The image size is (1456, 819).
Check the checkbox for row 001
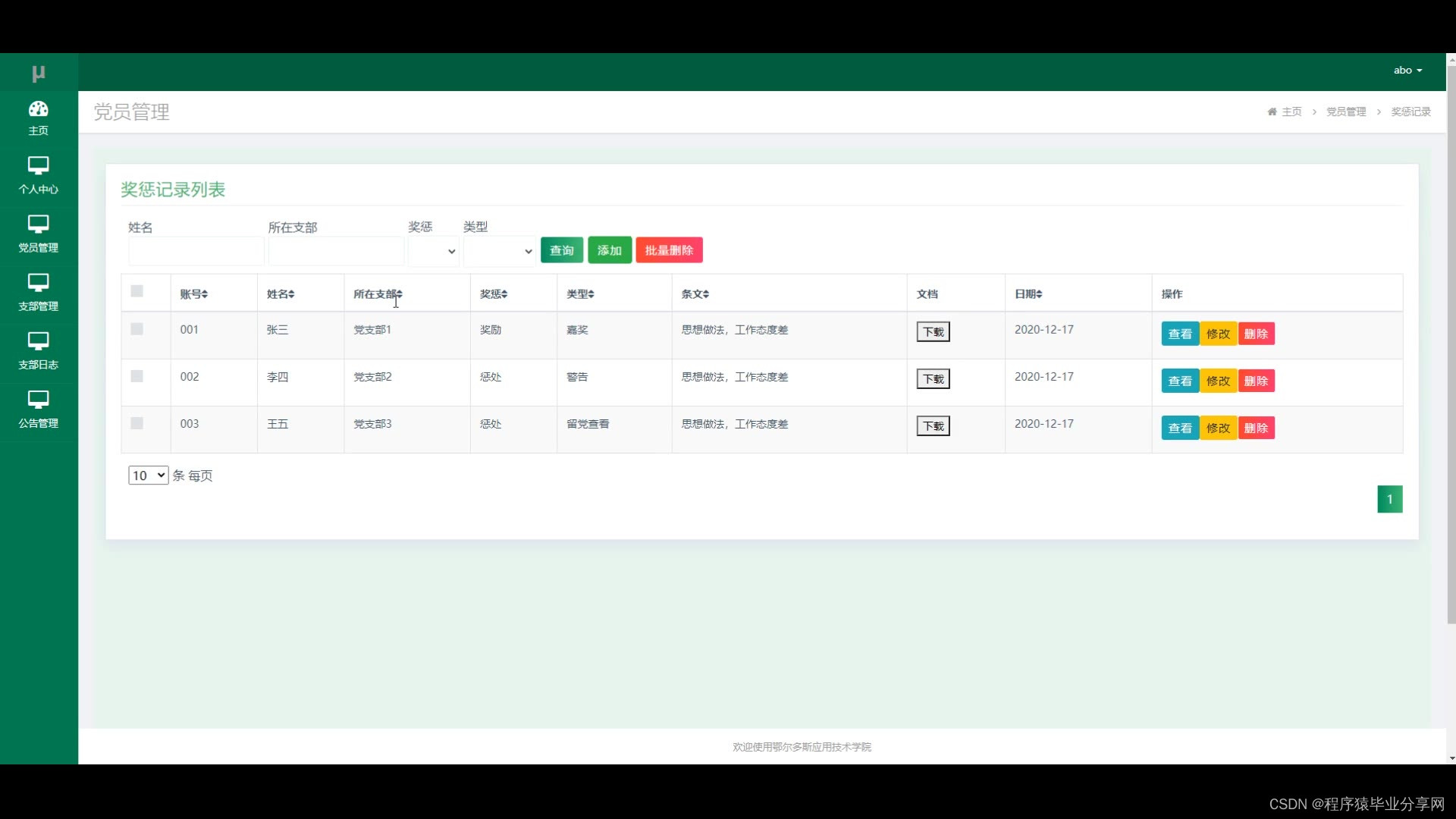coord(137,329)
